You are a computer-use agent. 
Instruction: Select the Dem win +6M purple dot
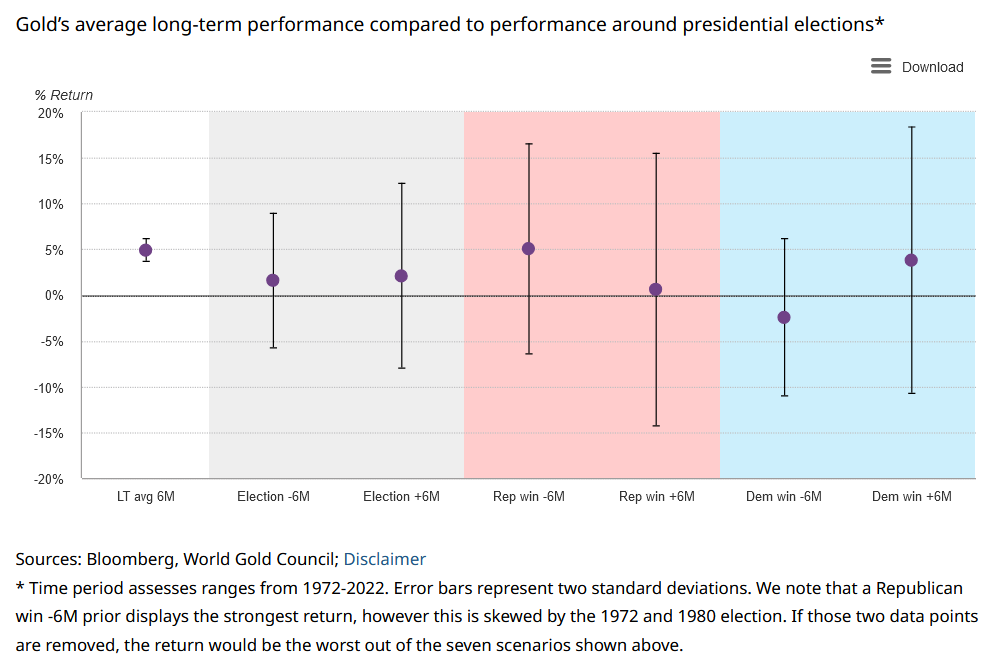pyautogui.click(x=911, y=260)
